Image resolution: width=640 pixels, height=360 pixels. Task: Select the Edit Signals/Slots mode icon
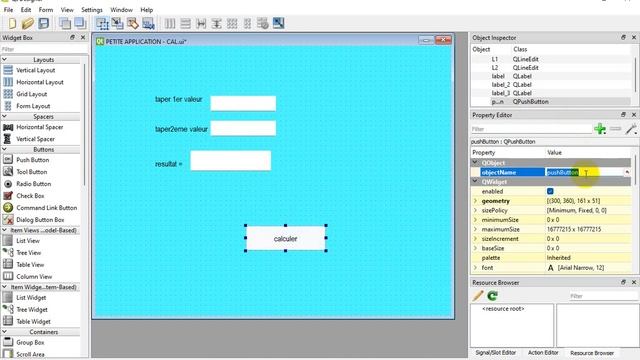tap(118, 23)
